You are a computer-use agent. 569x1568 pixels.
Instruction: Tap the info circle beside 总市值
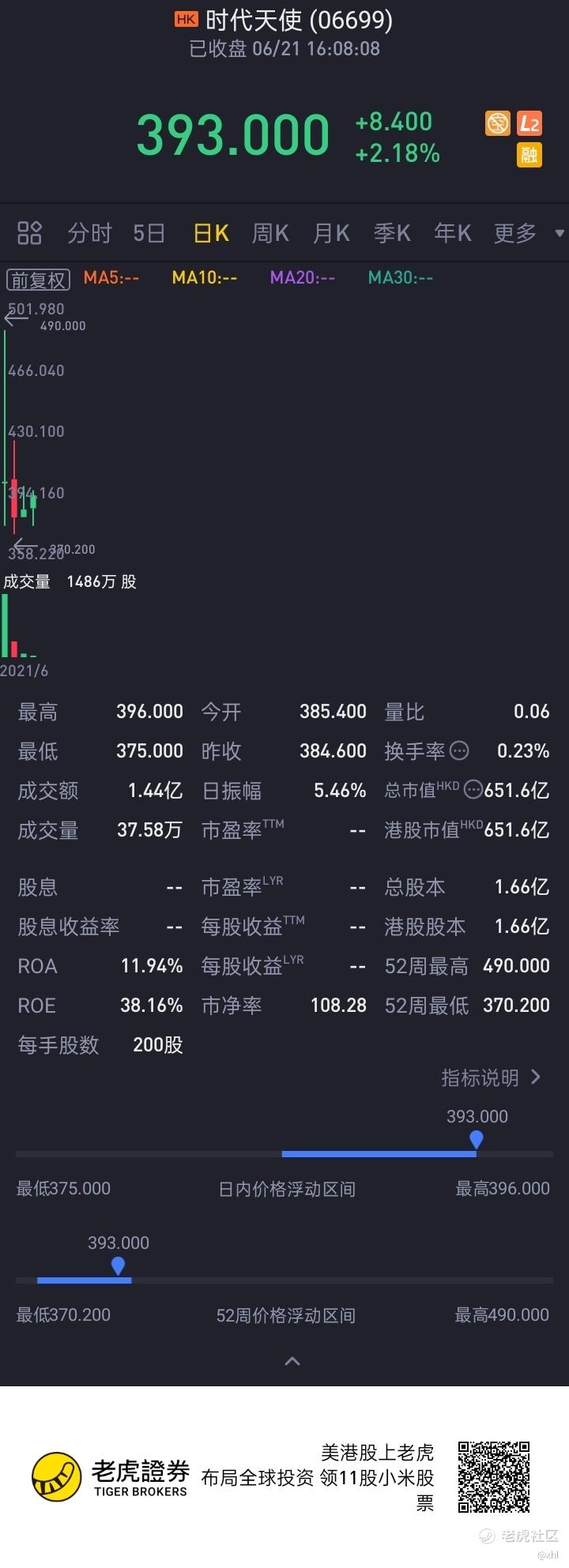click(473, 789)
